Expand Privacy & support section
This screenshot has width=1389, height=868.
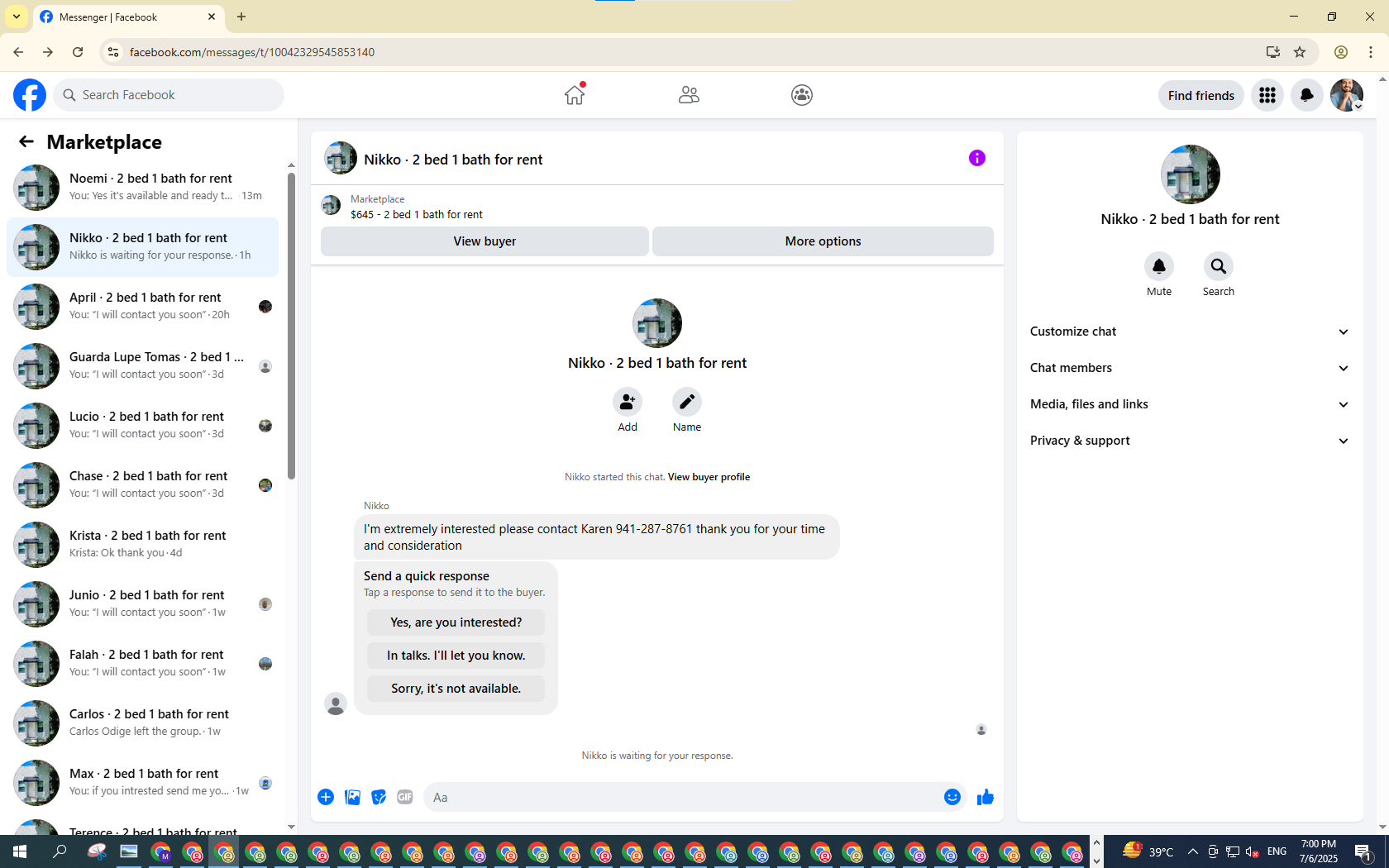pyautogui.click(x=1190, y=441)
